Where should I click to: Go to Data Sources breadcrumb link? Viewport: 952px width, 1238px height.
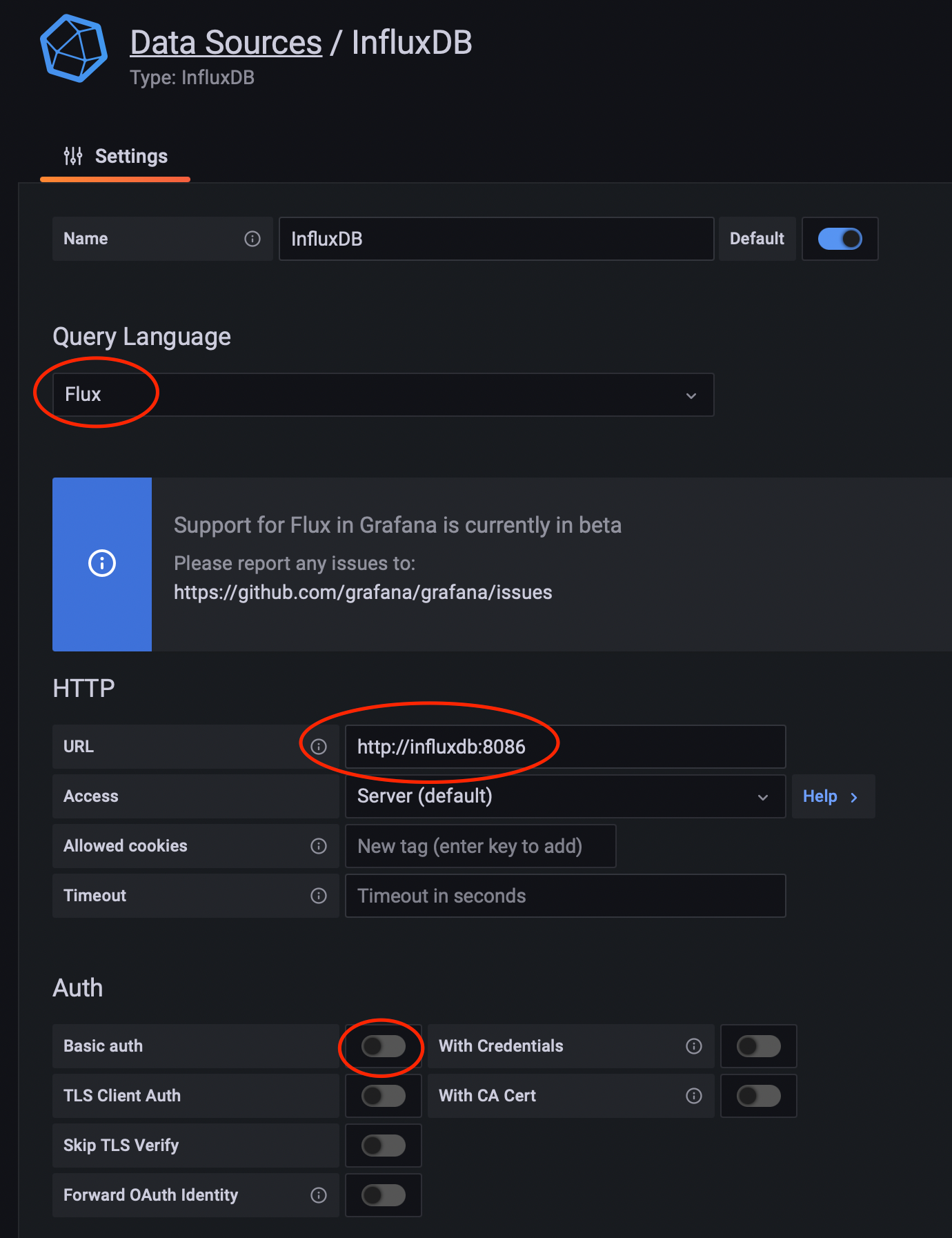click(x=226, y=43)
